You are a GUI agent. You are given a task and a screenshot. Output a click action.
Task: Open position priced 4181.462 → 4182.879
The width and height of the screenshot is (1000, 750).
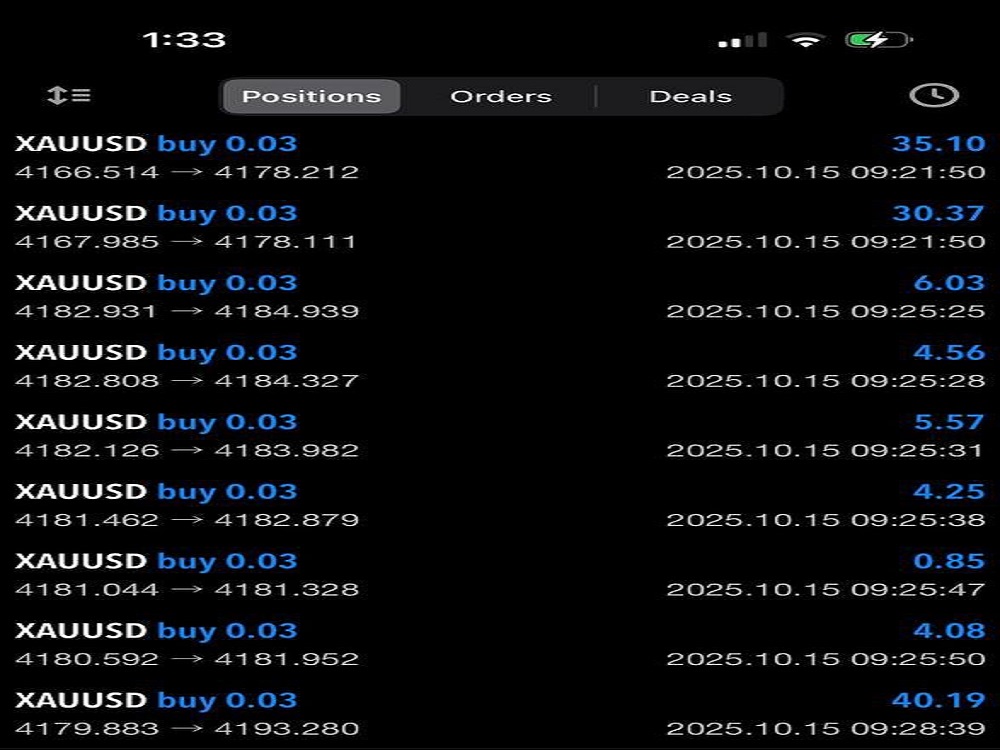[x=188, y=520]
